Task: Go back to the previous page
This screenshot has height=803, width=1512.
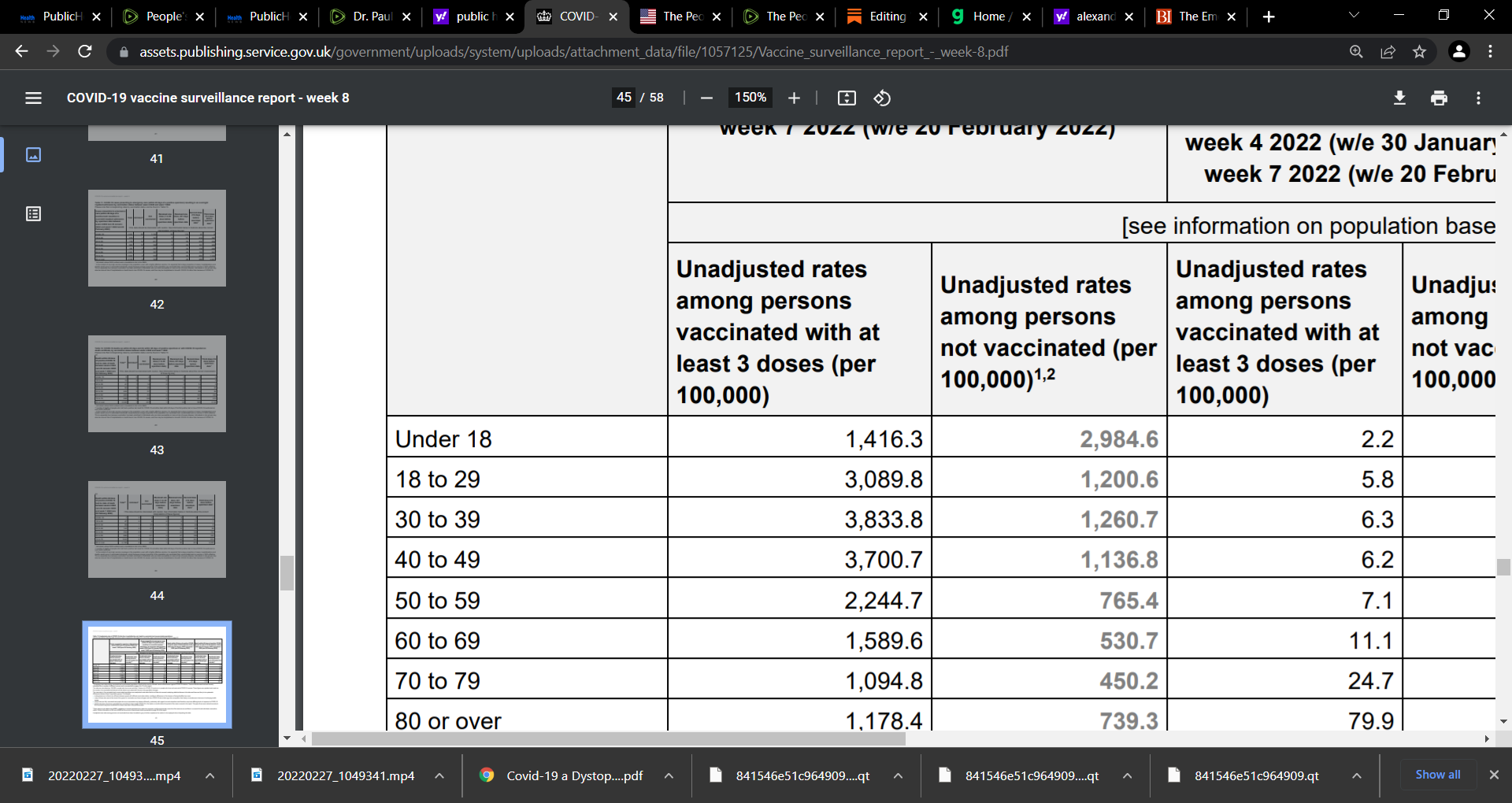Action: tap(21, 51)
